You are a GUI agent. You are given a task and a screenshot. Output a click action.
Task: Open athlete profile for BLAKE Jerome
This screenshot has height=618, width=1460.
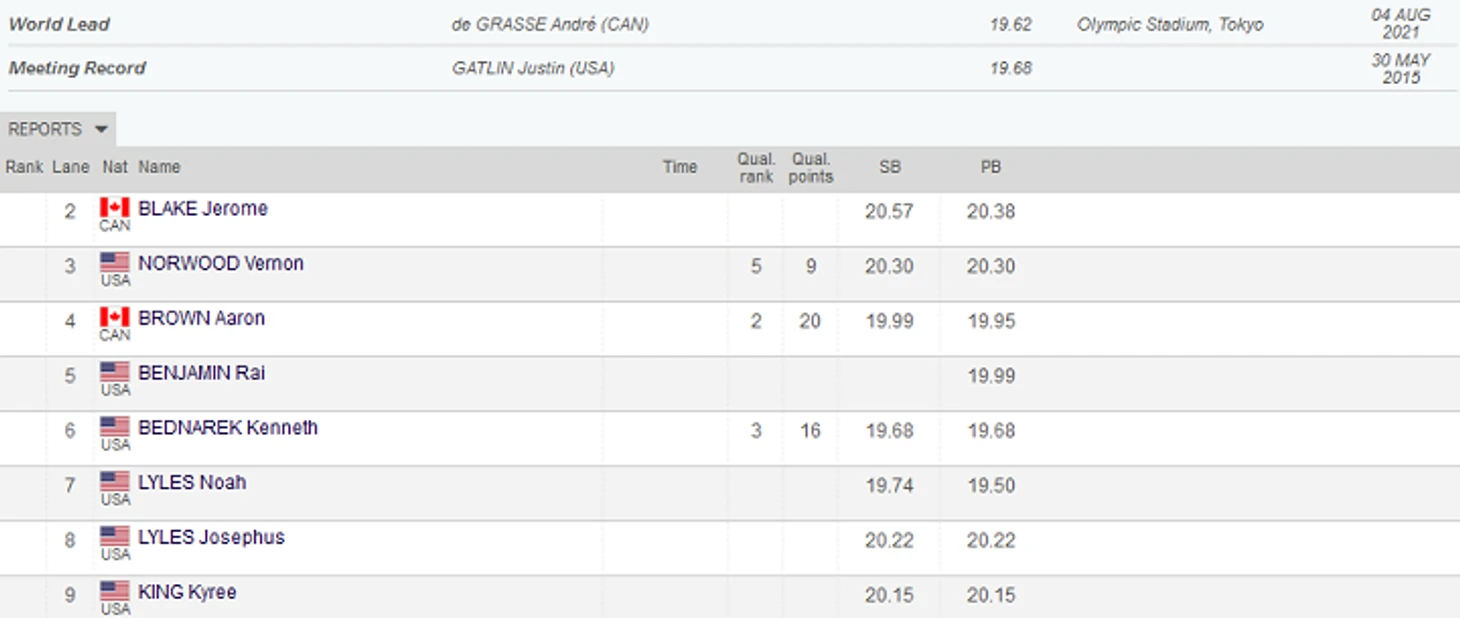[203, 209]
